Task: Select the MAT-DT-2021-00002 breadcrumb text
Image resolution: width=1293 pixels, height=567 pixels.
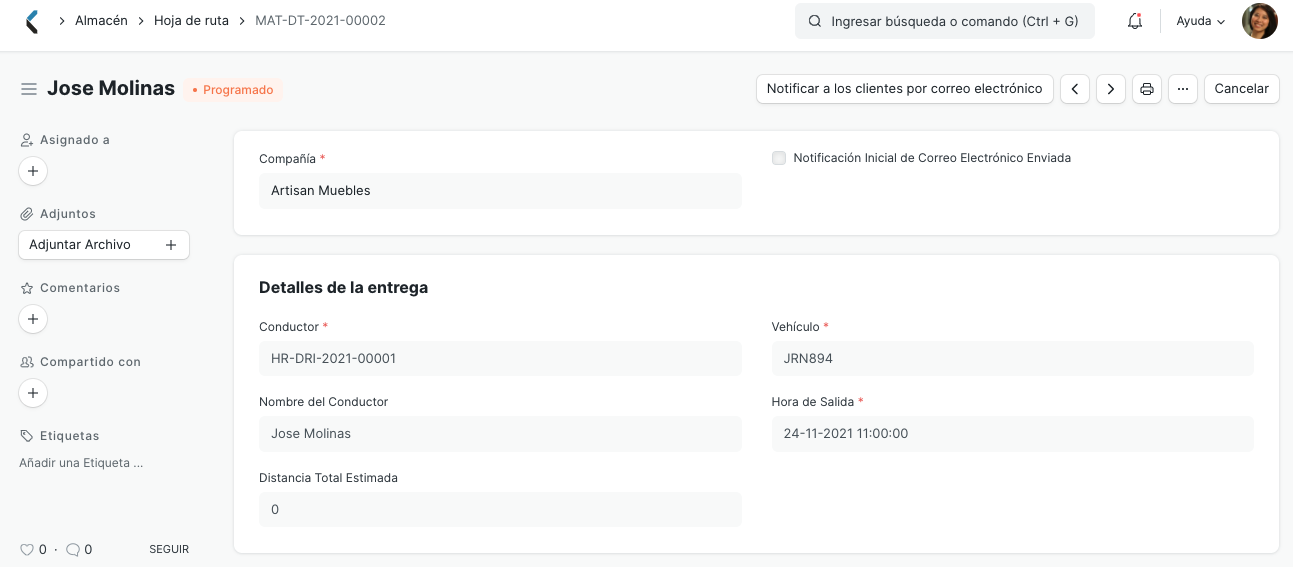Action: (x=320, y=21)
